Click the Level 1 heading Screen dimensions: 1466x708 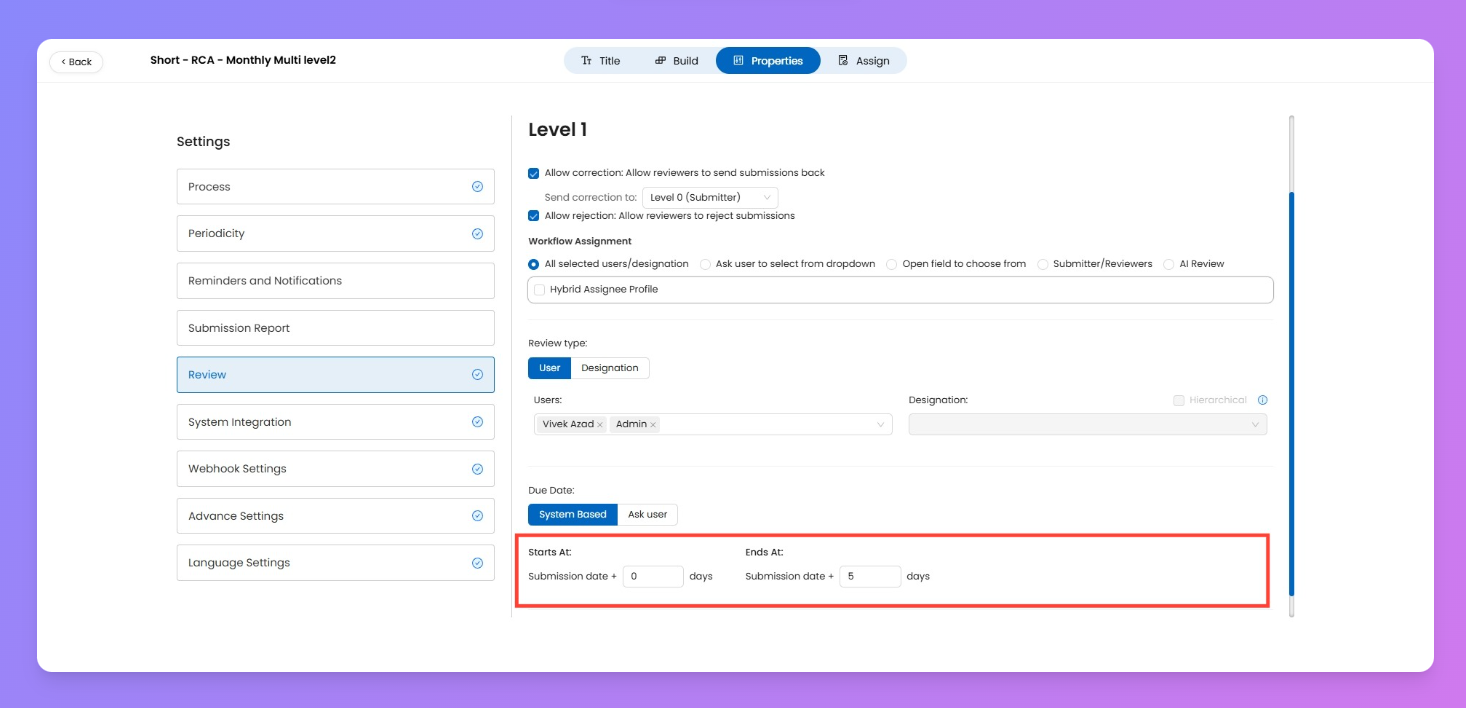(558, 130)
